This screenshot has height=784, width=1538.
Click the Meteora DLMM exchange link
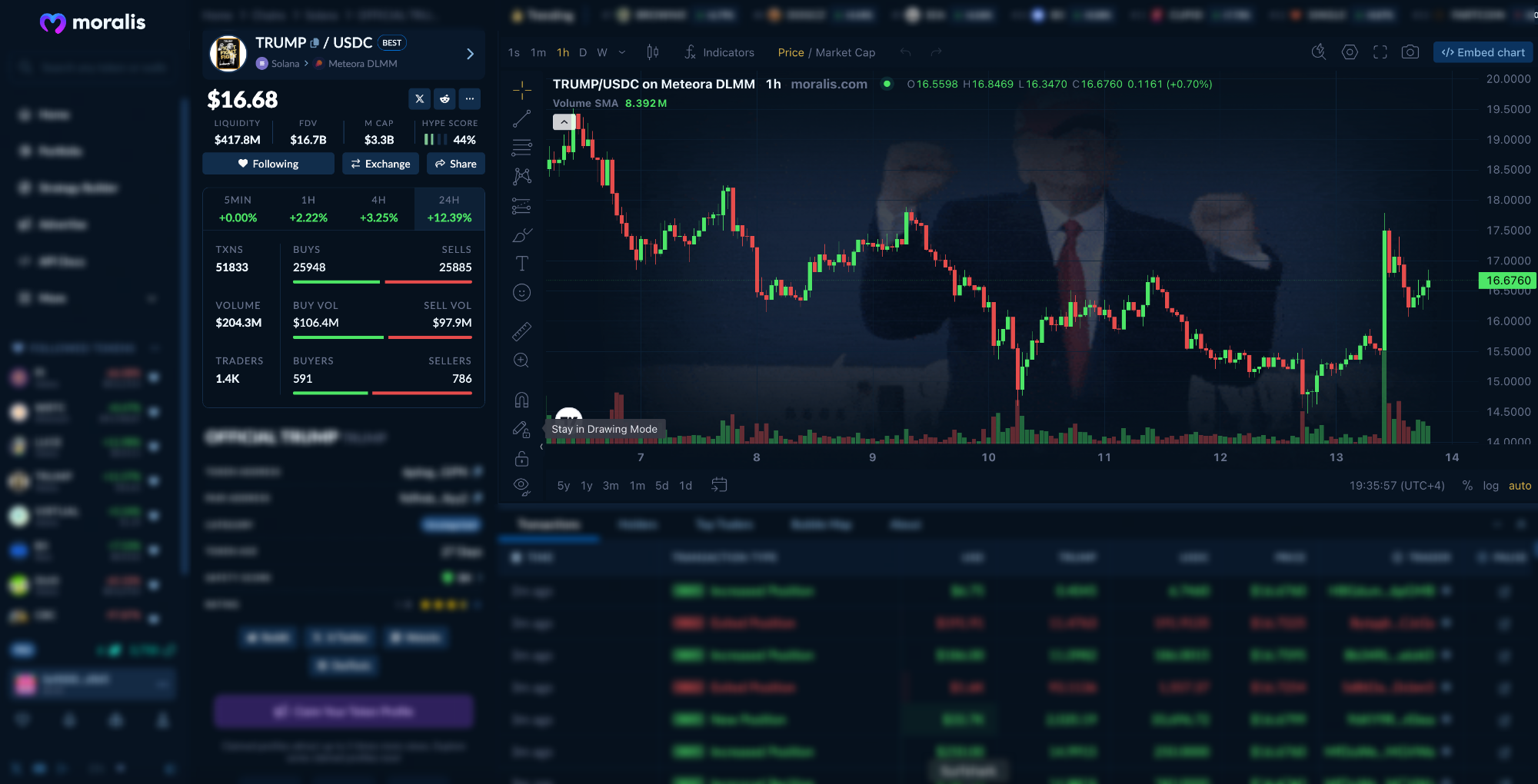[356, 64]
